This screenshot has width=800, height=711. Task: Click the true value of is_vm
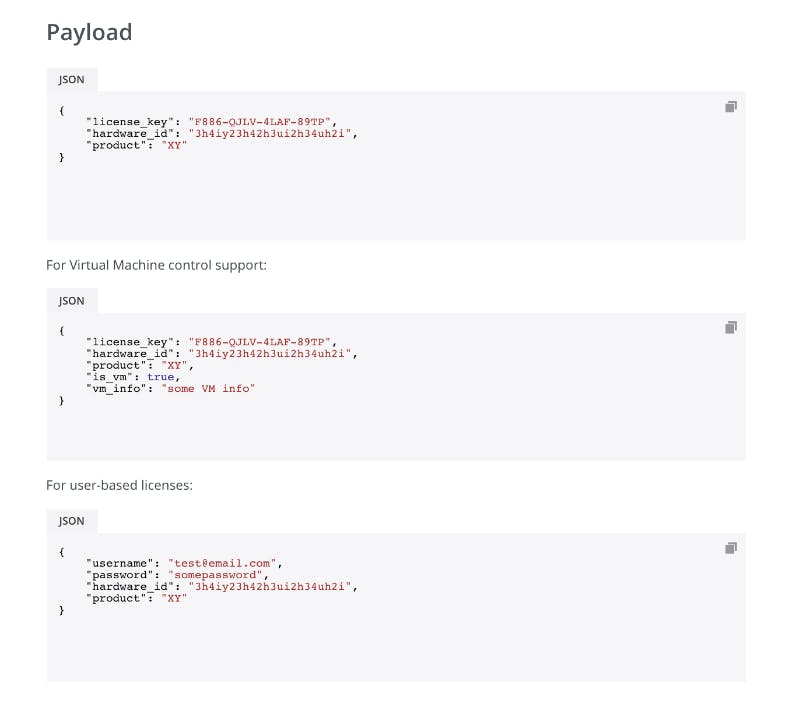point(161,377)
